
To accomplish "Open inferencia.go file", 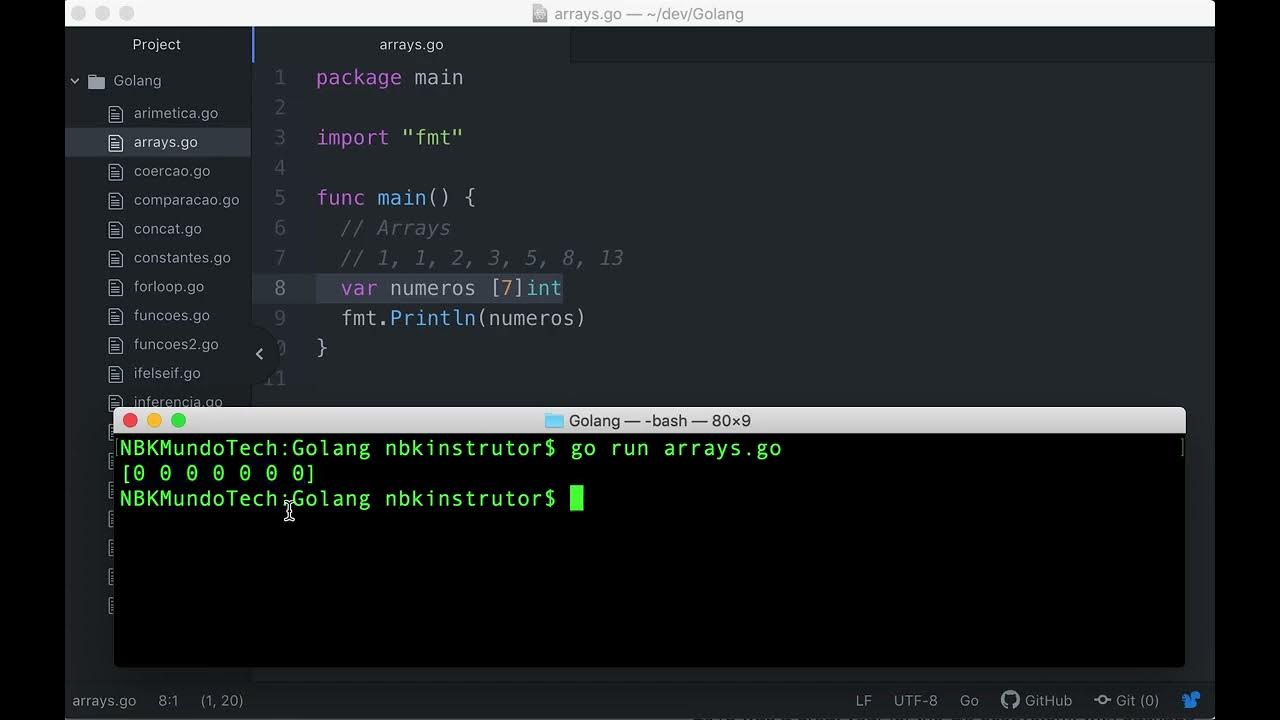I will [x=178, y=402].
